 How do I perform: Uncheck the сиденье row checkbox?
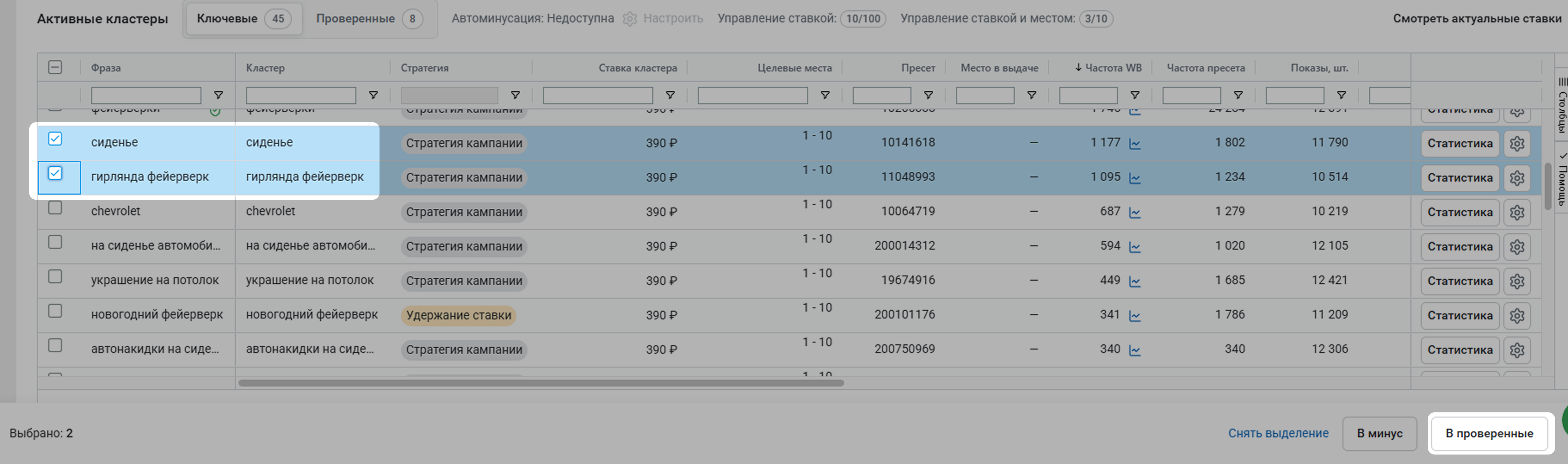click(55, 139)
